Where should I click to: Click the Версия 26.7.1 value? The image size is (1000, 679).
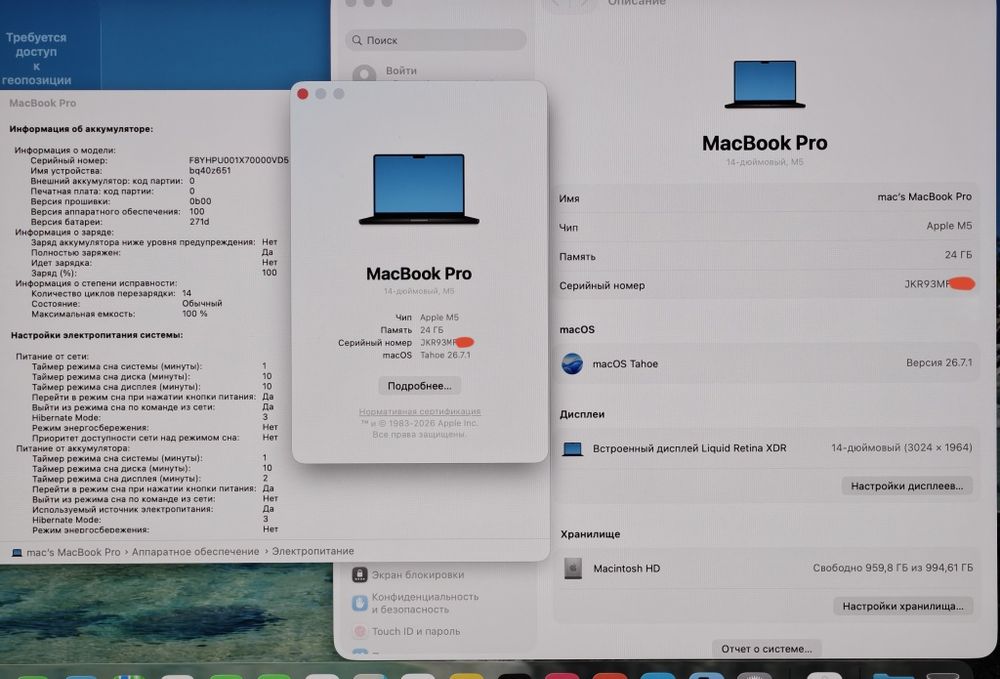coord(939,363)
